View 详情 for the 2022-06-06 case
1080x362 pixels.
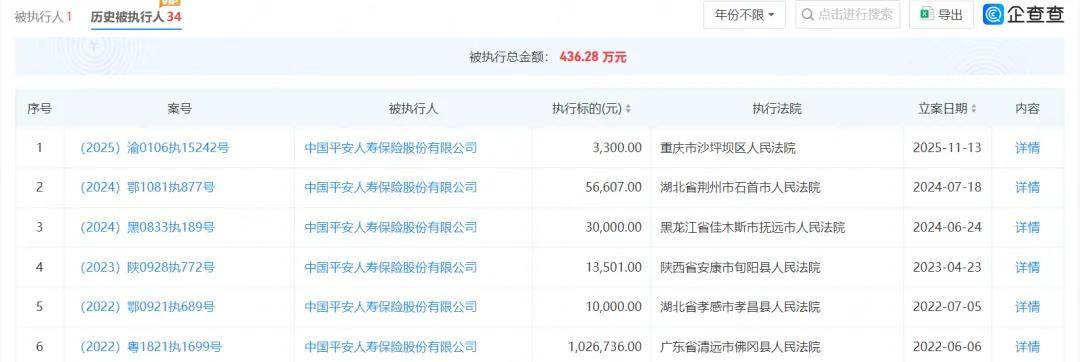pyautogui.click(x=1028, y=347)
